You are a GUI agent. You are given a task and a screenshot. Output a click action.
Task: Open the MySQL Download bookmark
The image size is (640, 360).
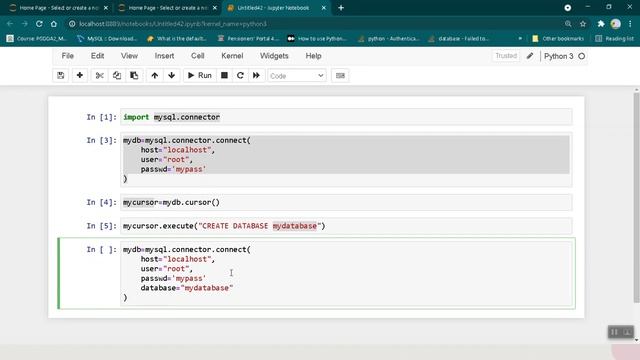[x=107, y=39]
